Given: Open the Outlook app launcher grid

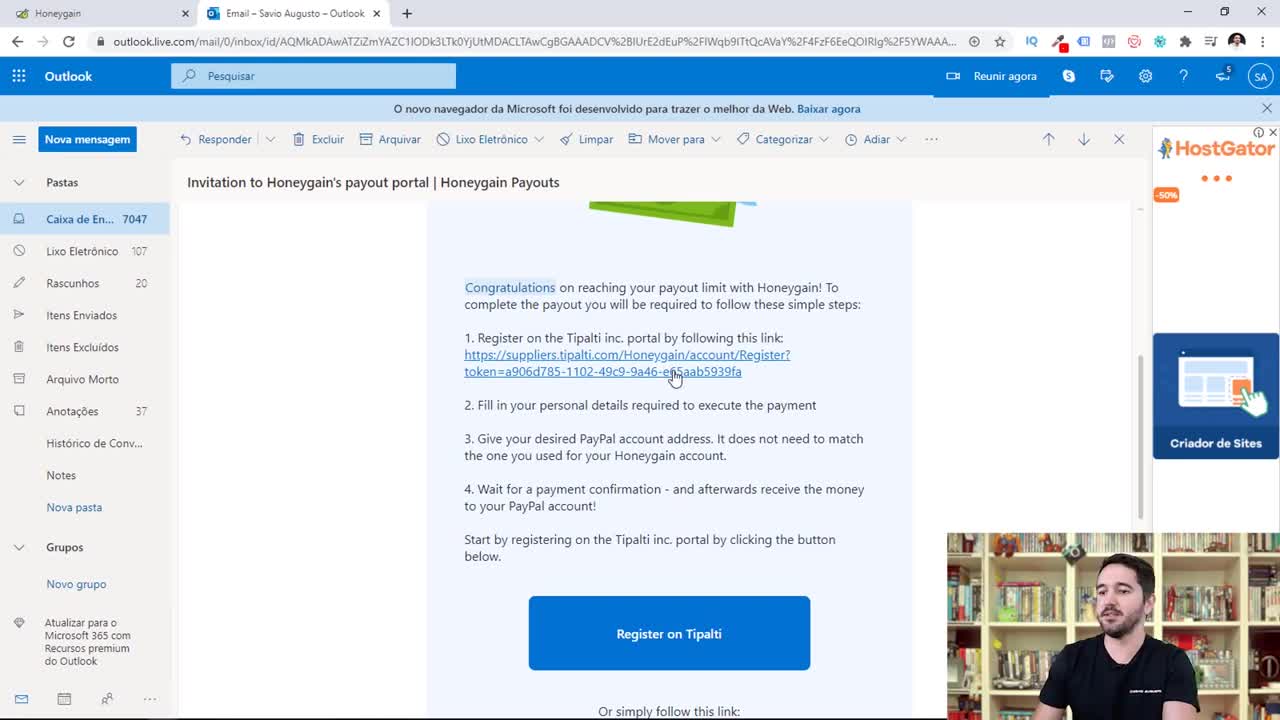Looking at the screenshot, I should click(19, 76).
